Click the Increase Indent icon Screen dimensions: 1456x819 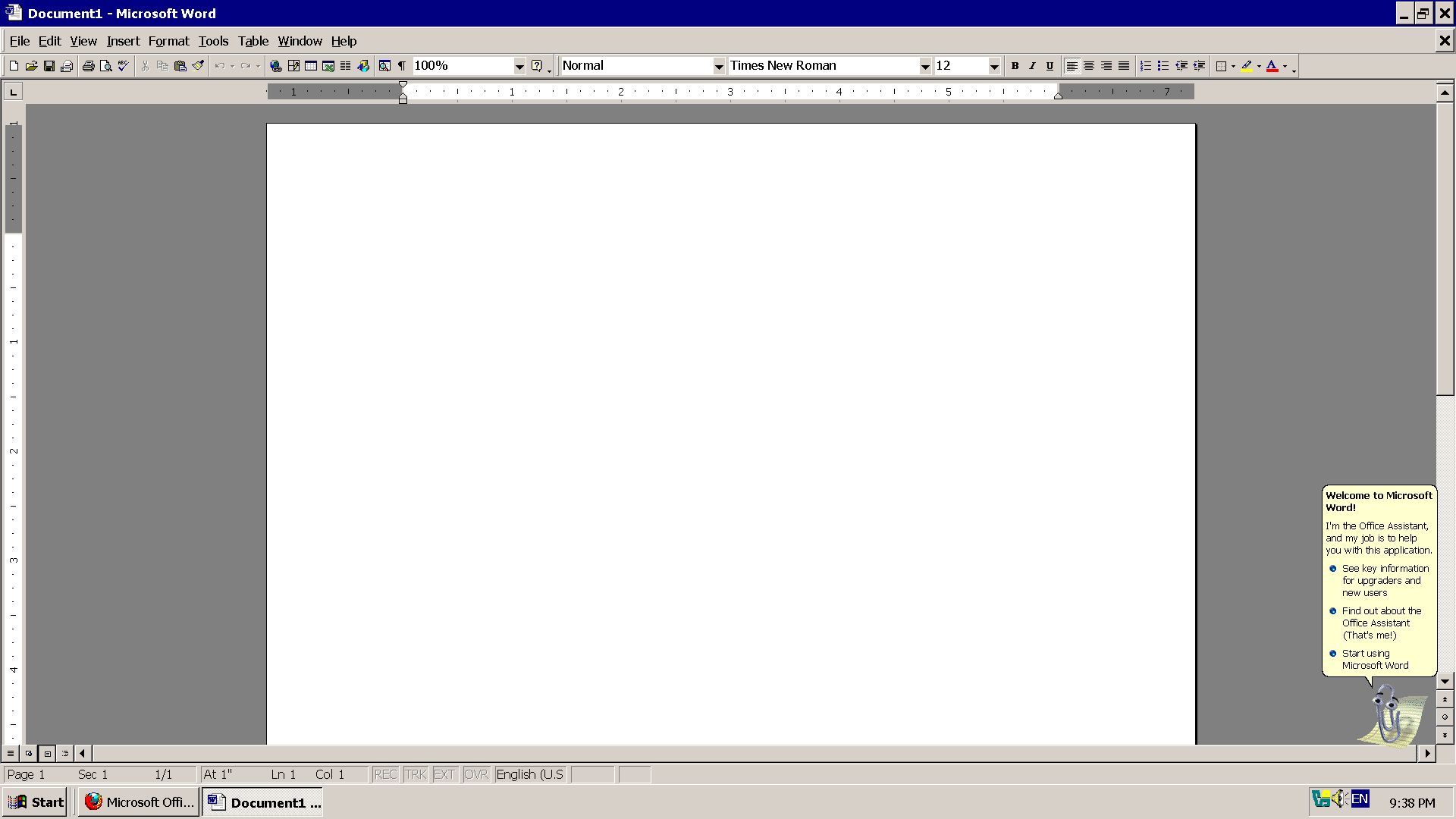(1199, 66)
